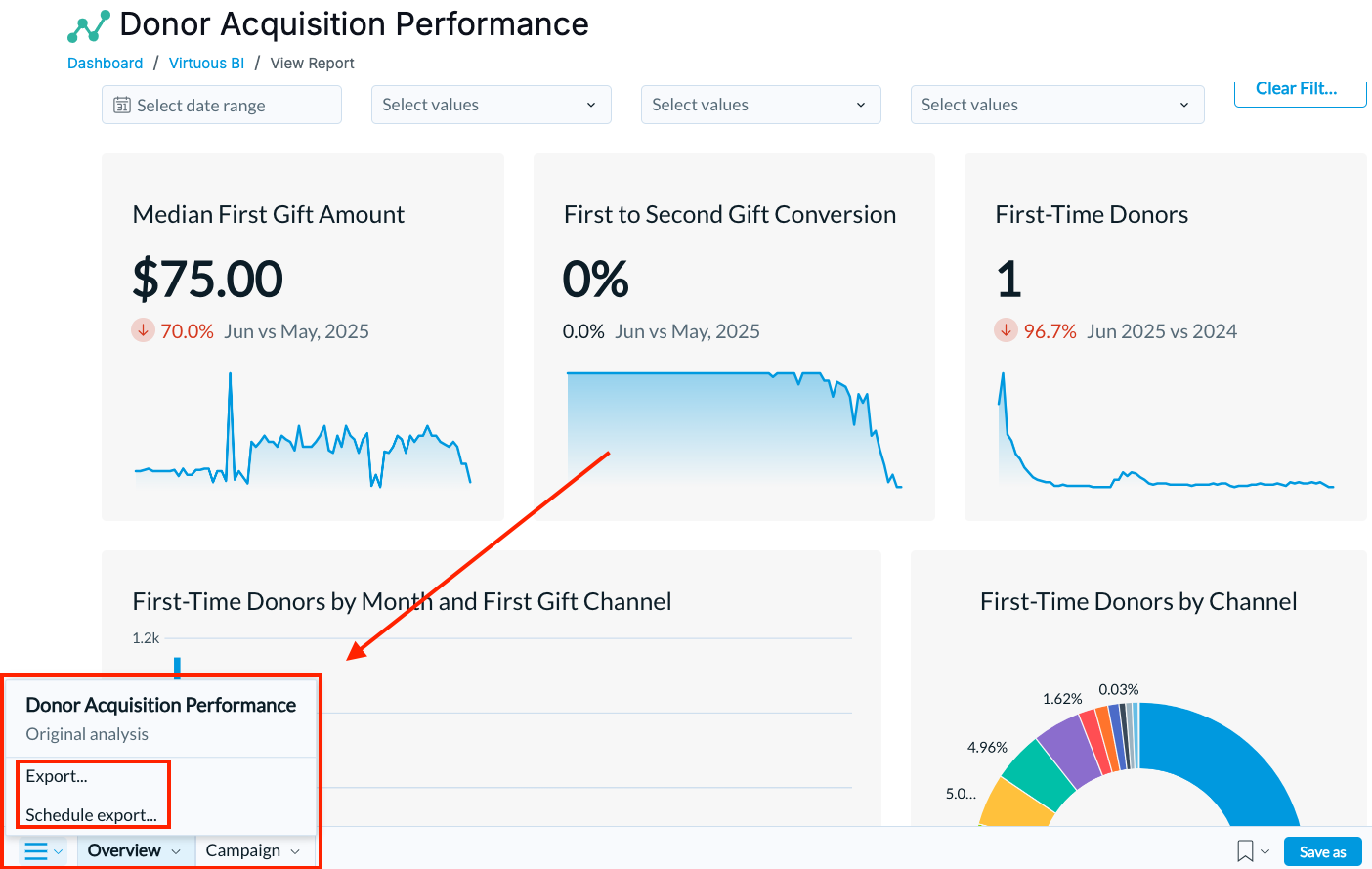Click the Median First Gift Amount title
This screenshot has width=1372, height=869.
pyautogui.click(x=268, y=214)
